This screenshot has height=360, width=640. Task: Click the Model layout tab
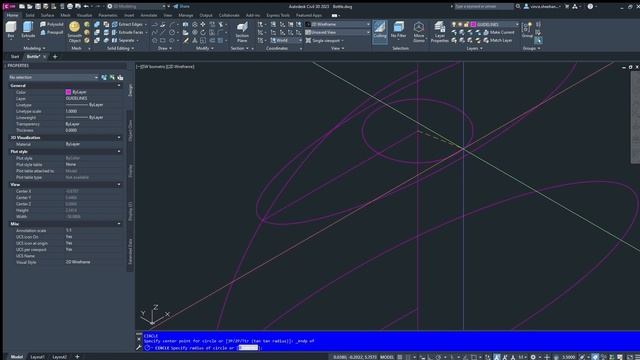click(16, 357)
